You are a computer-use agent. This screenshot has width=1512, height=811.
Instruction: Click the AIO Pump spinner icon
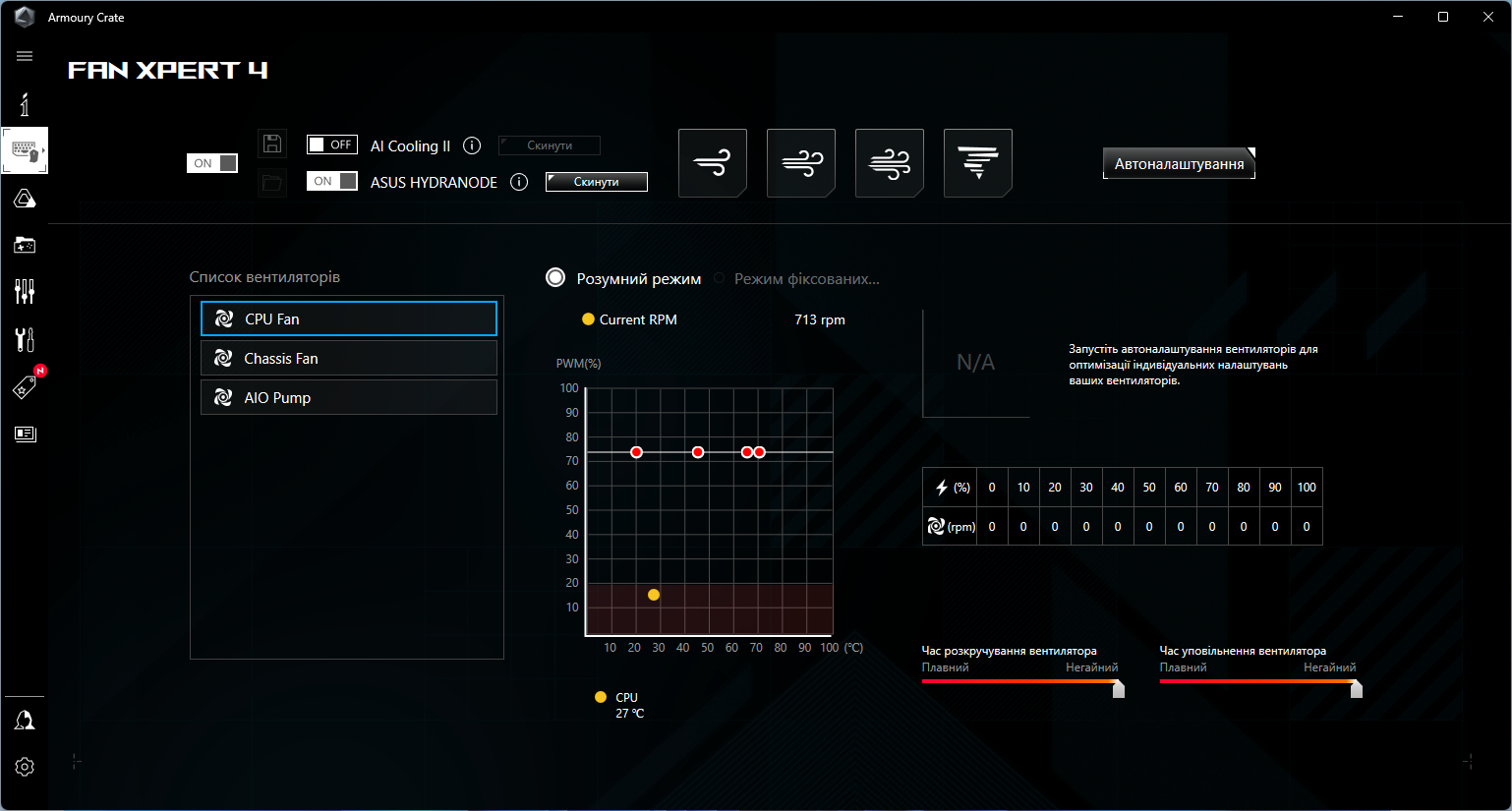tap(223, 397)
